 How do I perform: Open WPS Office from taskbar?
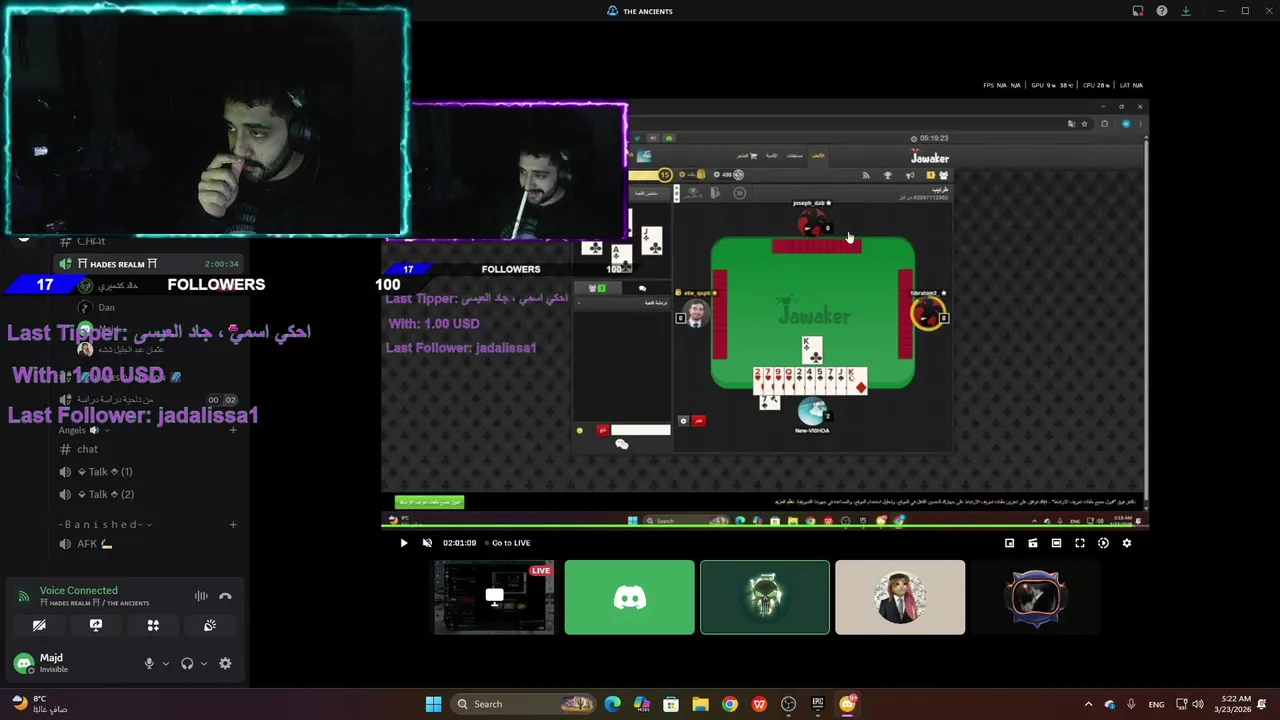click(x=759, y=704)
